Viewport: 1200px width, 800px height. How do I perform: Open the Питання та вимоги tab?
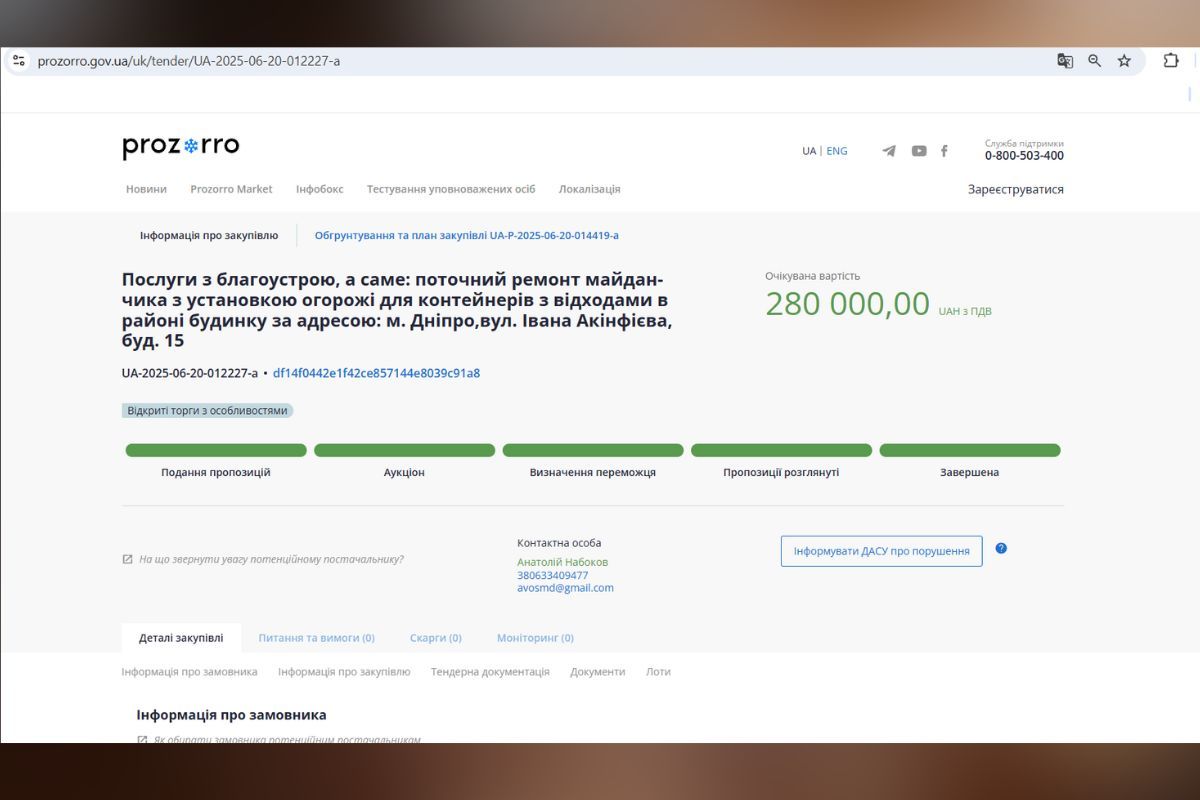[x=316, y=637]
